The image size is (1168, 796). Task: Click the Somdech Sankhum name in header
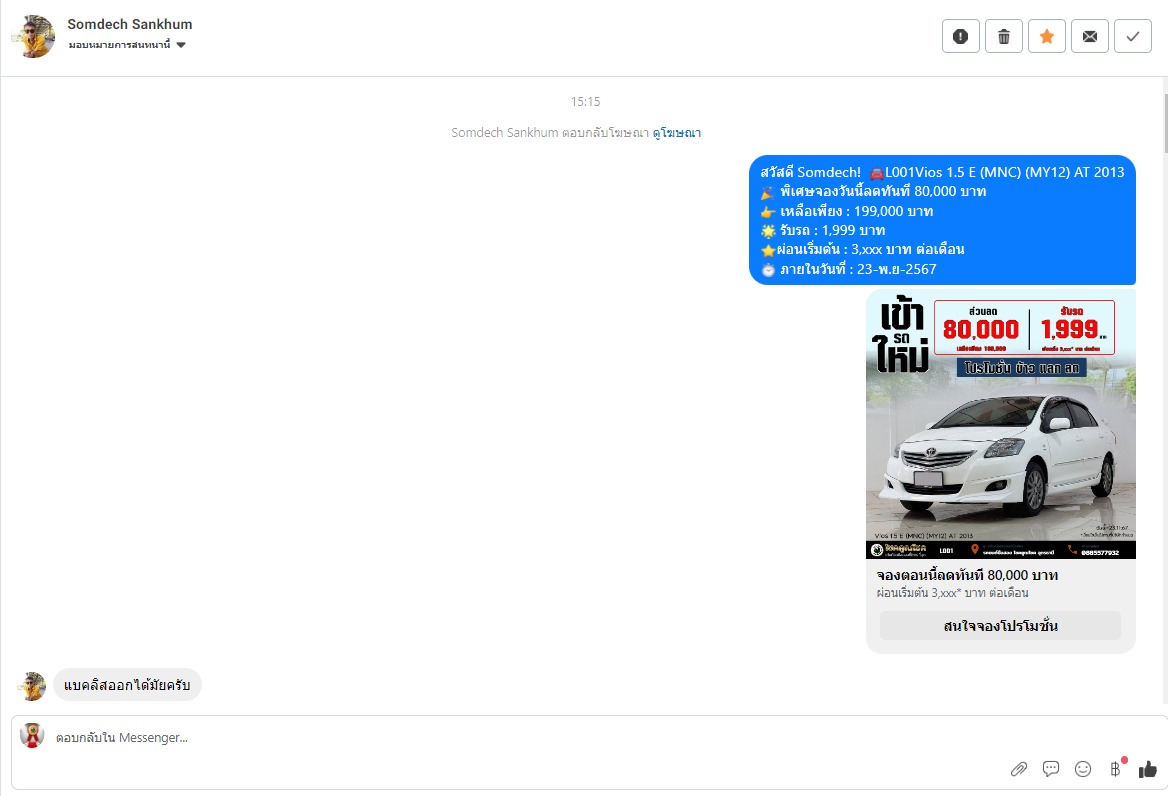(130, 24)
